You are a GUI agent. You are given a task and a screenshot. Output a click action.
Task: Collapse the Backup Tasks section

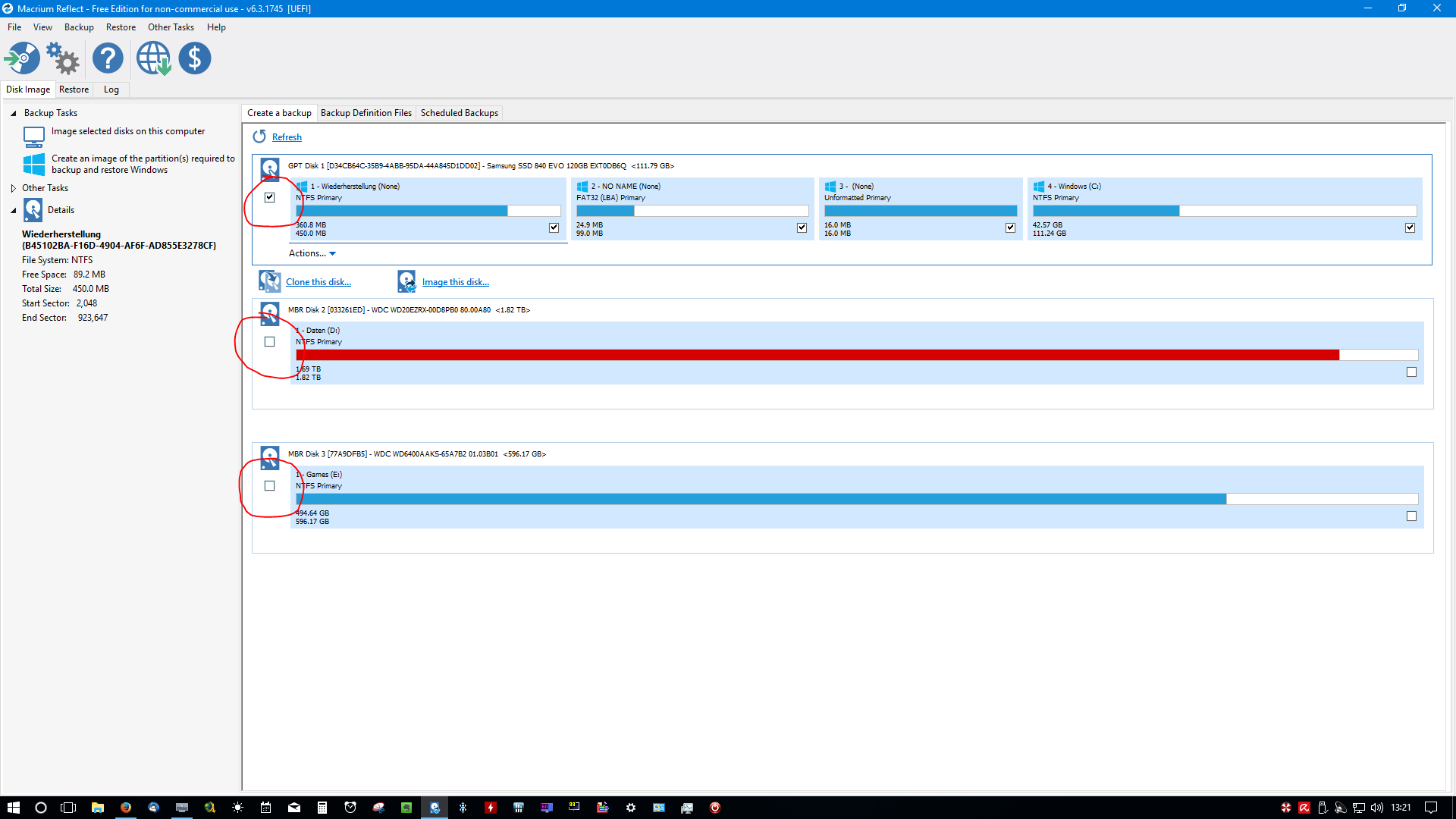pos(13,113)
